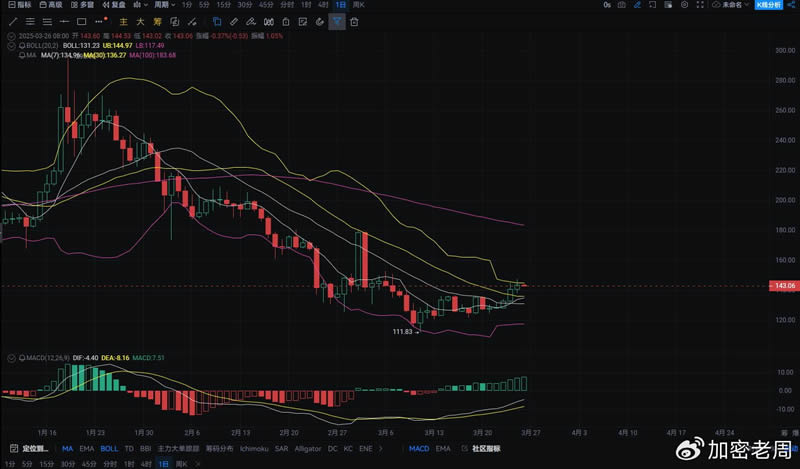Click the note edit icon in drawing toolbar
The width and height of the screenshot is (800, 469).
tap(303, 22)
